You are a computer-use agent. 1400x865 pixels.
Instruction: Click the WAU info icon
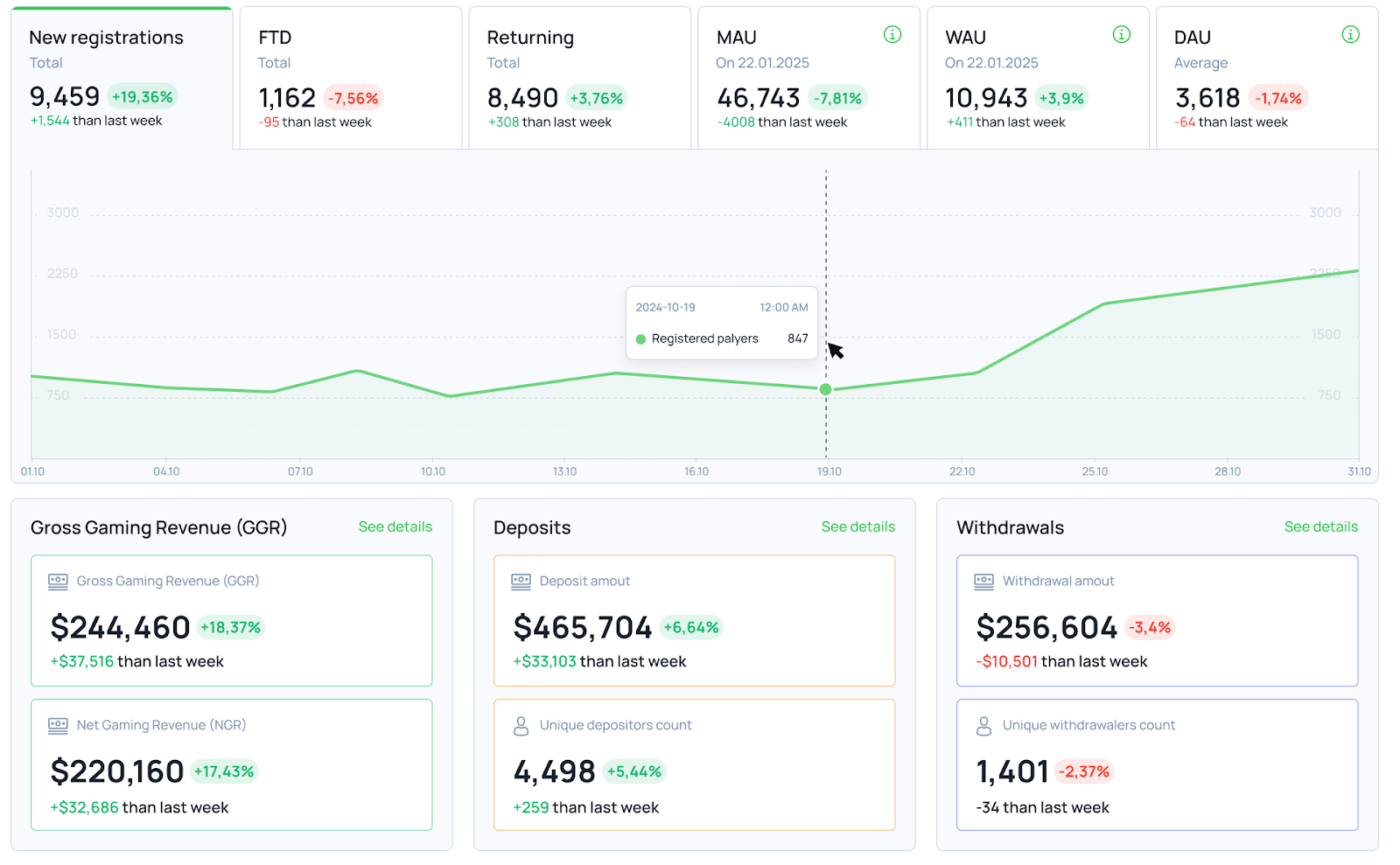(x=1121, y=35)
